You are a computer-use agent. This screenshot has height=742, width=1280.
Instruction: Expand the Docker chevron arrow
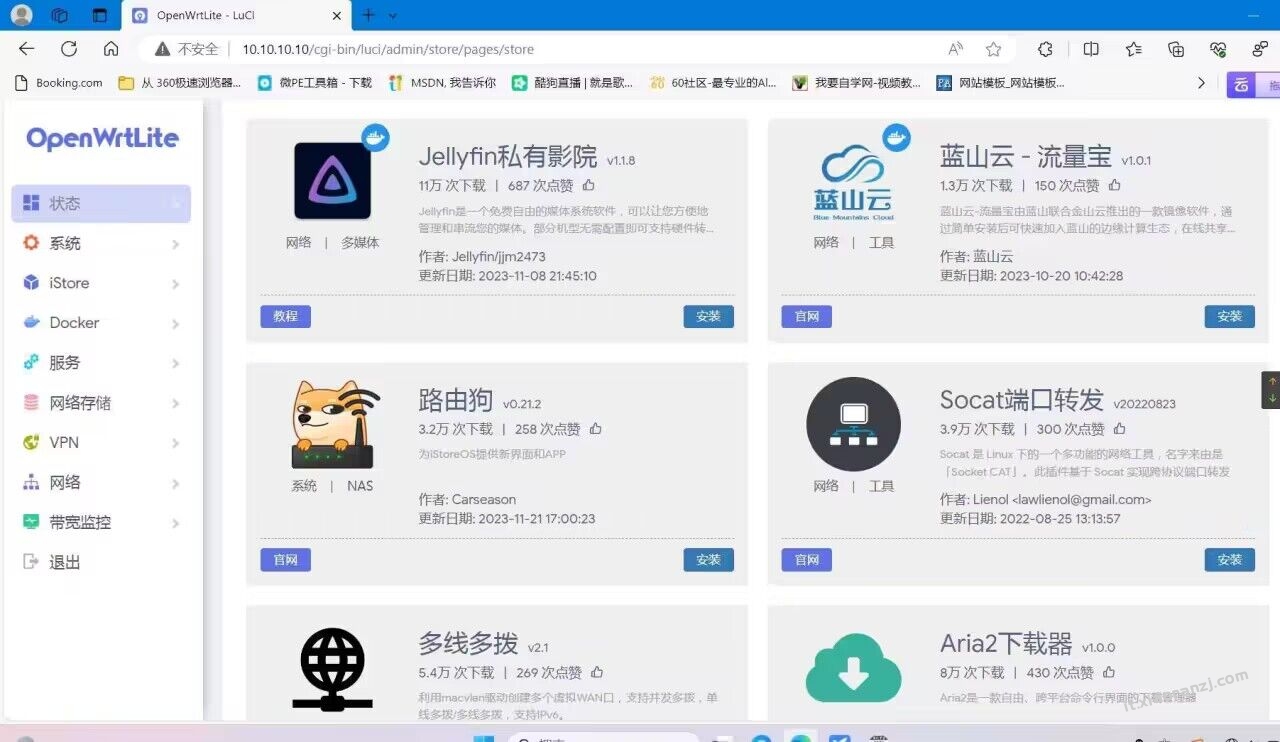(175, 324)
